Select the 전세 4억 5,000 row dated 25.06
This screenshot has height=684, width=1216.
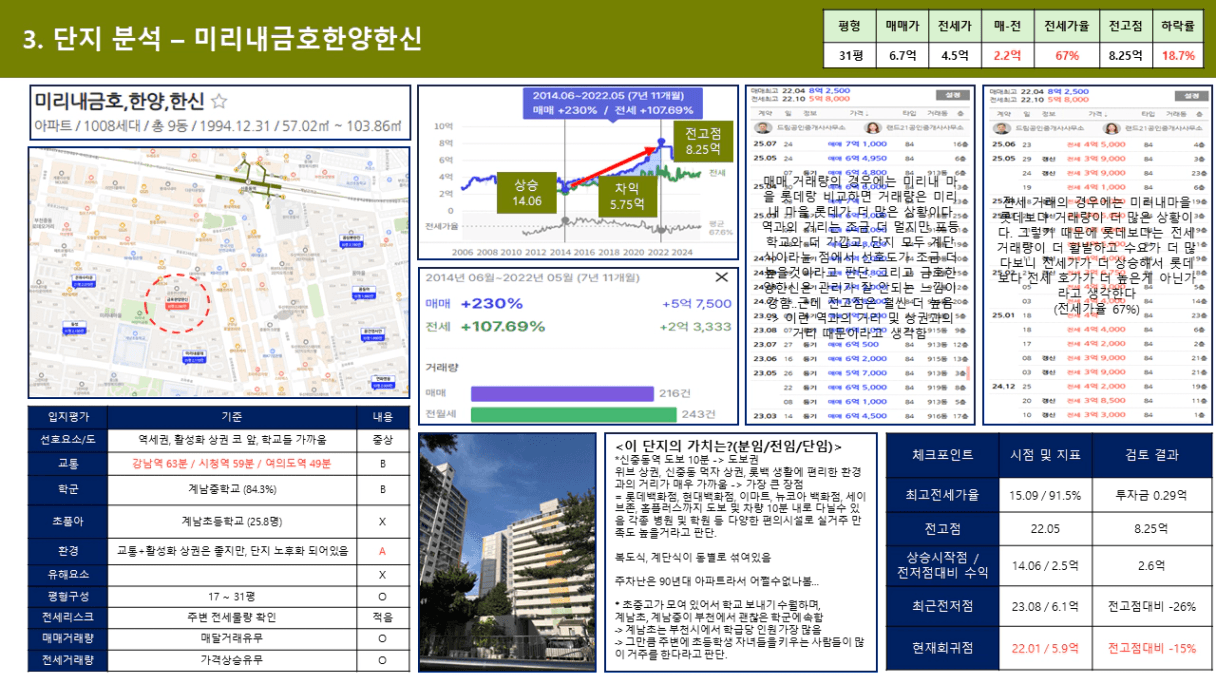(1098, 145)
